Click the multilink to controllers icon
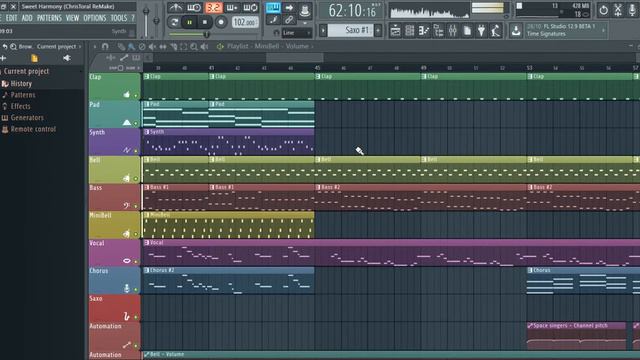 [289, 20]
